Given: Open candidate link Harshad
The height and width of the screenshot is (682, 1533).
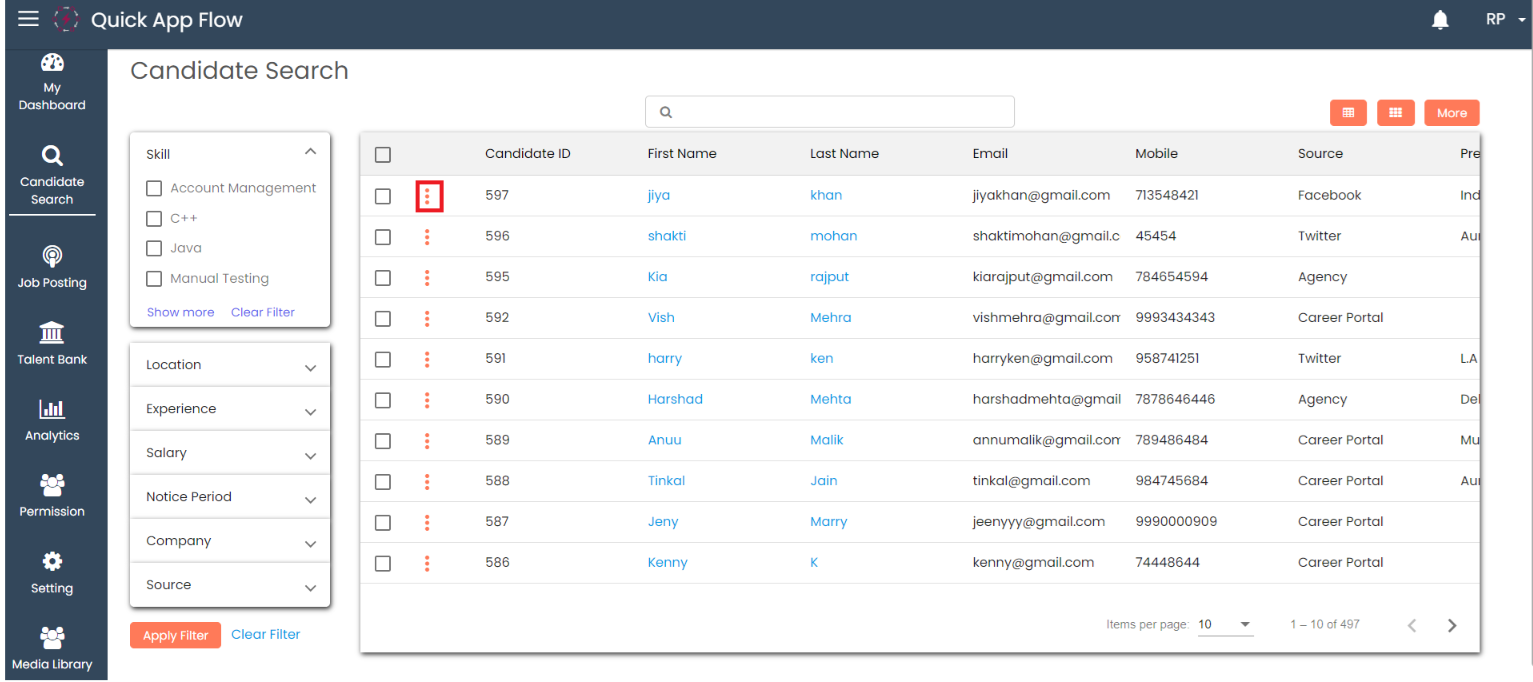Looking at the screenshot, I should coord(675,399).
